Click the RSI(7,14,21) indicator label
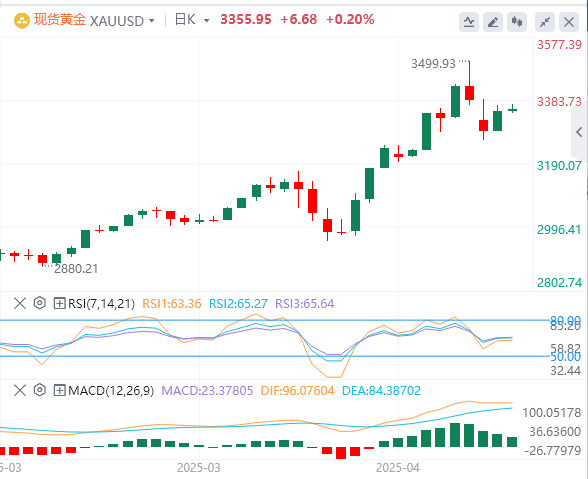The height and width of the screenshot is (479, 588). 101,303
